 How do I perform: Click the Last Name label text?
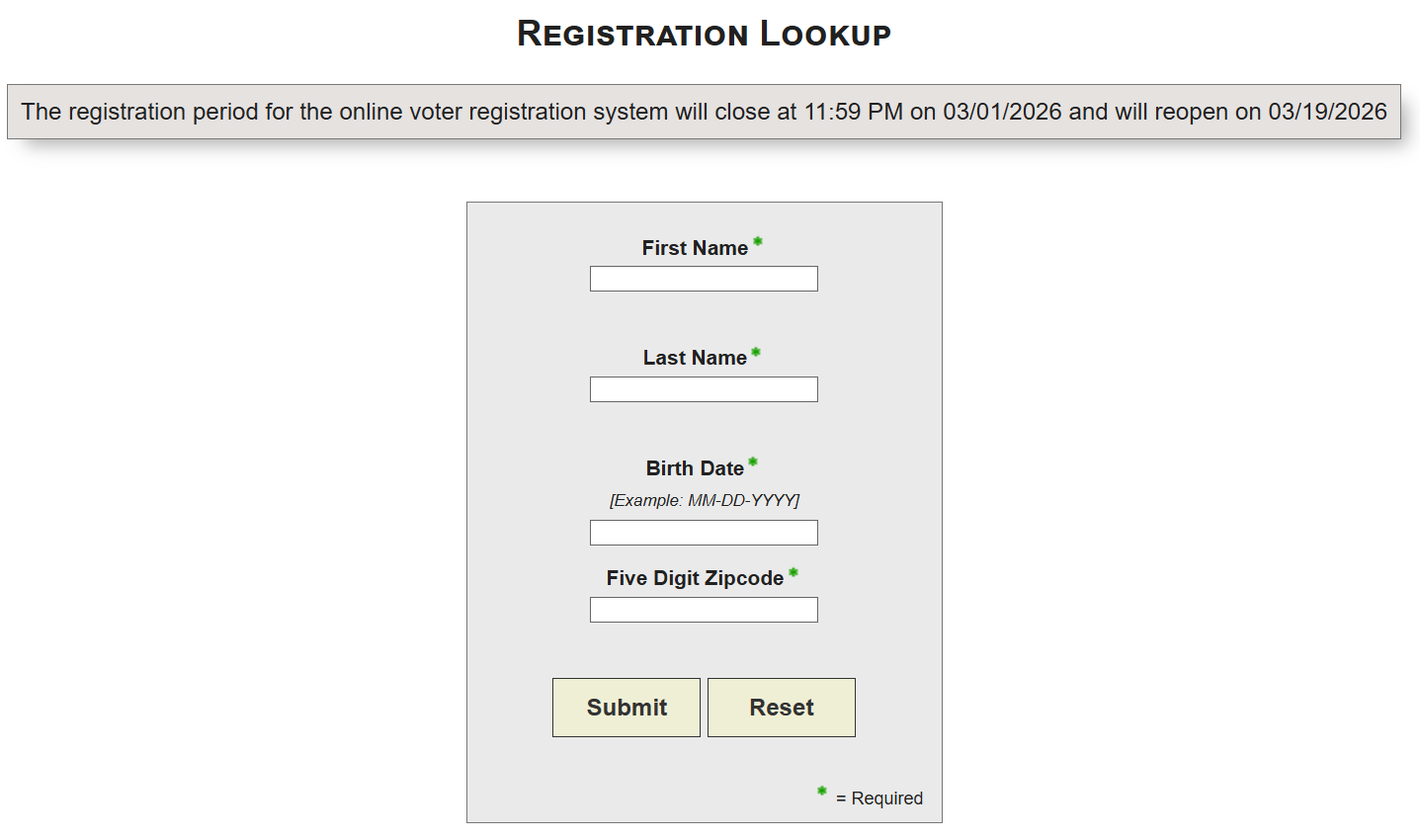point(695,358)
